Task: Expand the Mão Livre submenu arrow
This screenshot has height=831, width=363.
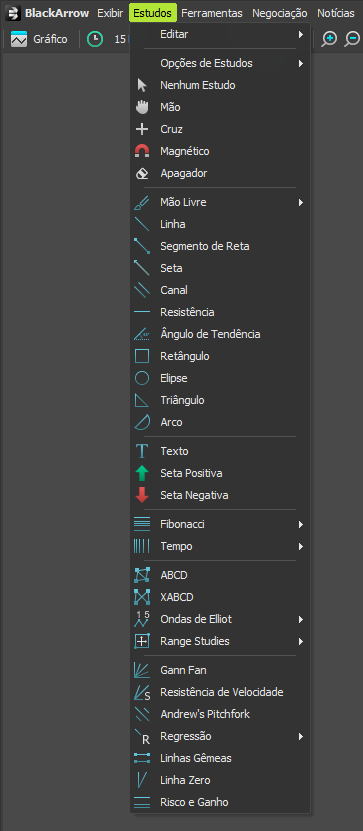Action: click(300, 202)
